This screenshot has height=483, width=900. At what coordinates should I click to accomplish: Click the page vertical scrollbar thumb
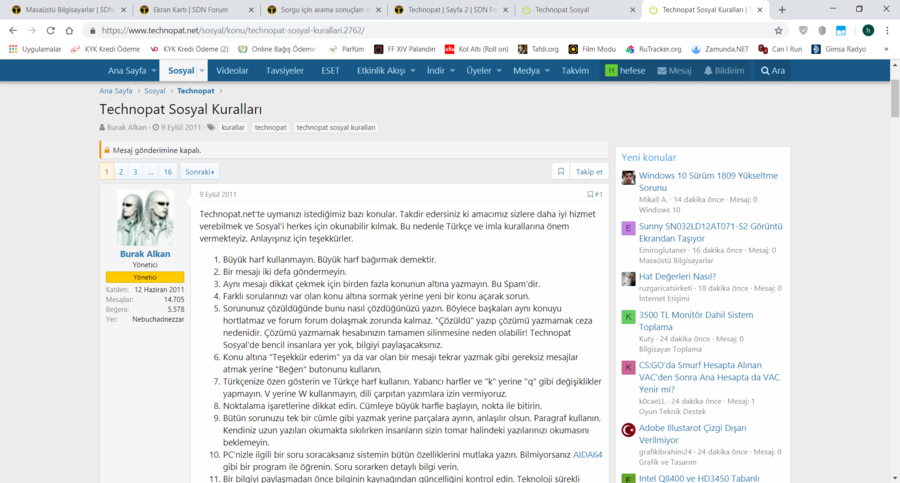click(895, 98)
